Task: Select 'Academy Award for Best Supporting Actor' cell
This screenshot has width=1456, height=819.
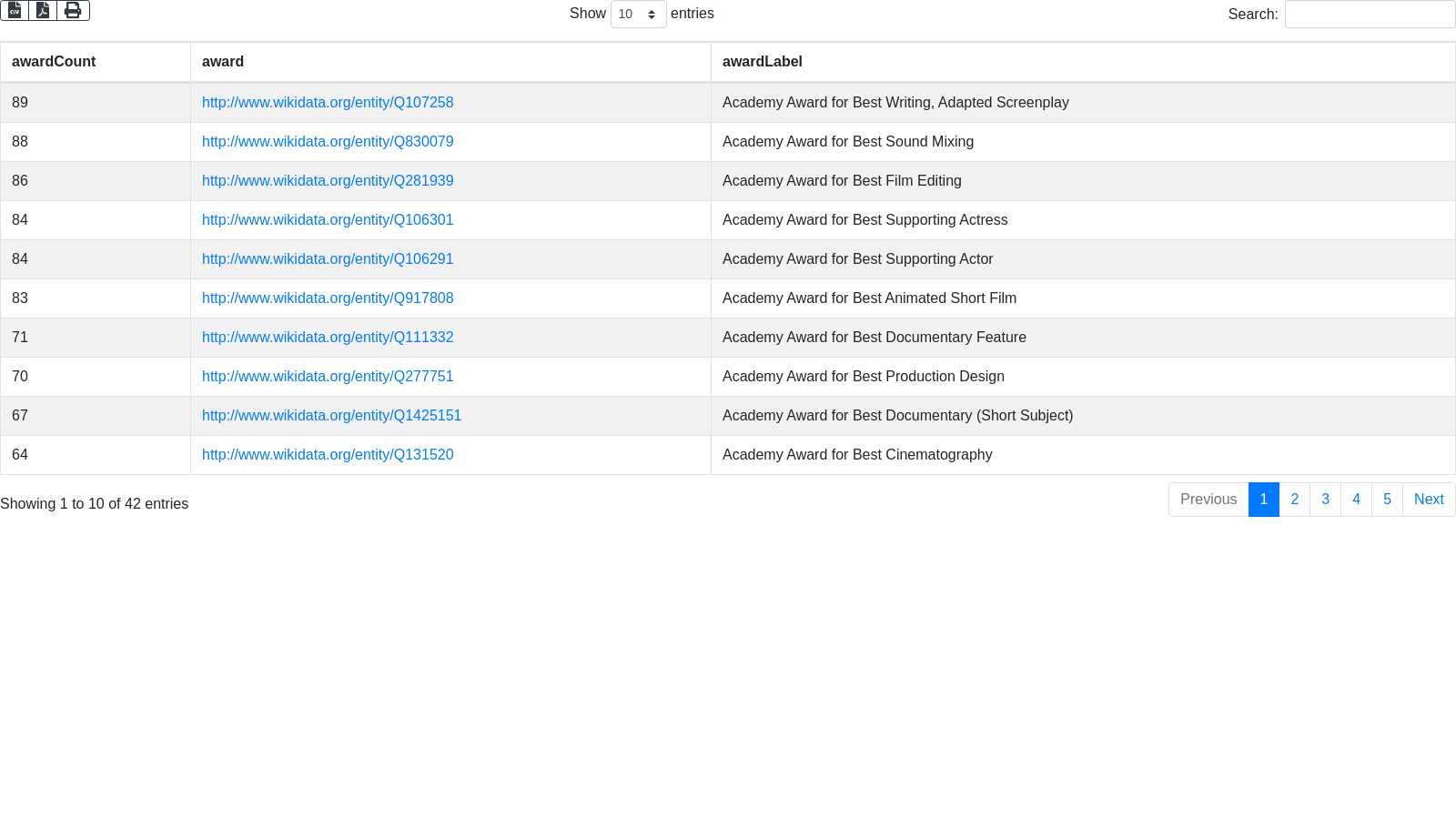Action: (1083, 259)
